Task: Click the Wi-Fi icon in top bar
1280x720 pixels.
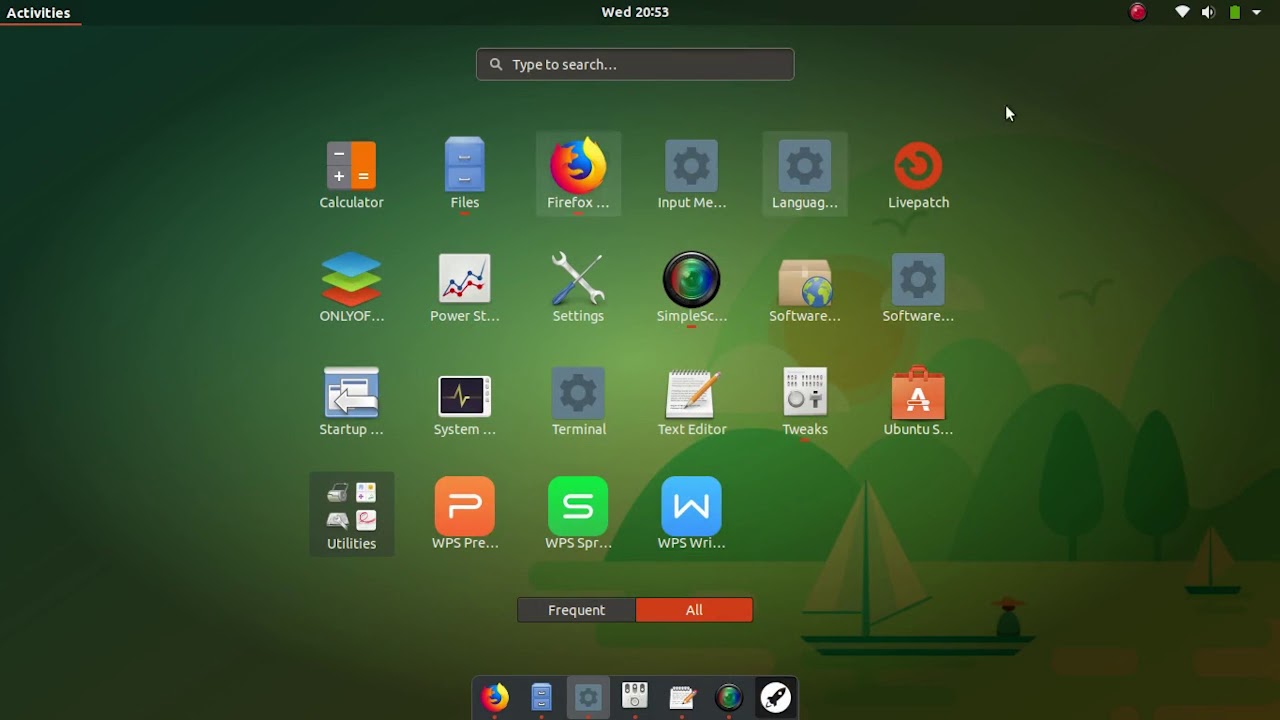Action: (1182, 12)
